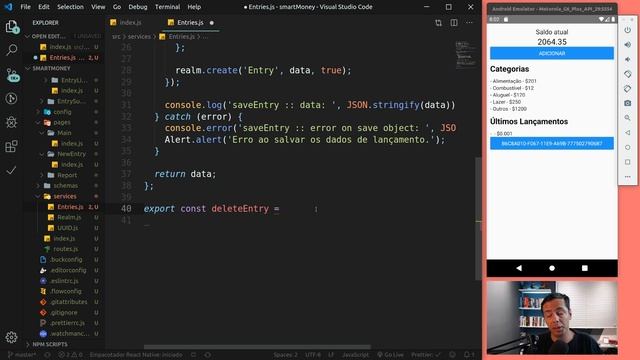Click Go Live in status bar
The height and width of the screenshot is (360, 640).
click(x=390, y=355)
